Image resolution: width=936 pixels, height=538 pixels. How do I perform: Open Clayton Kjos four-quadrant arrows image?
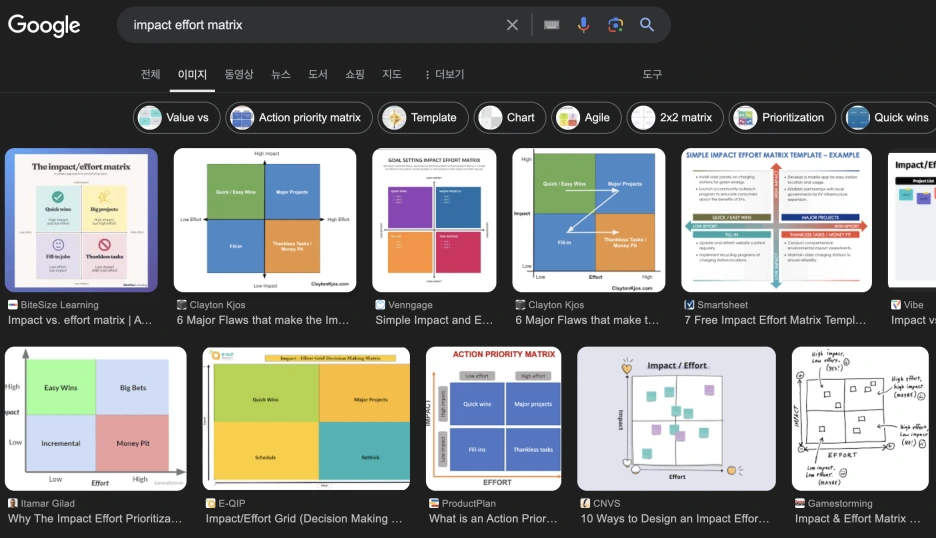tap(265, 220)
